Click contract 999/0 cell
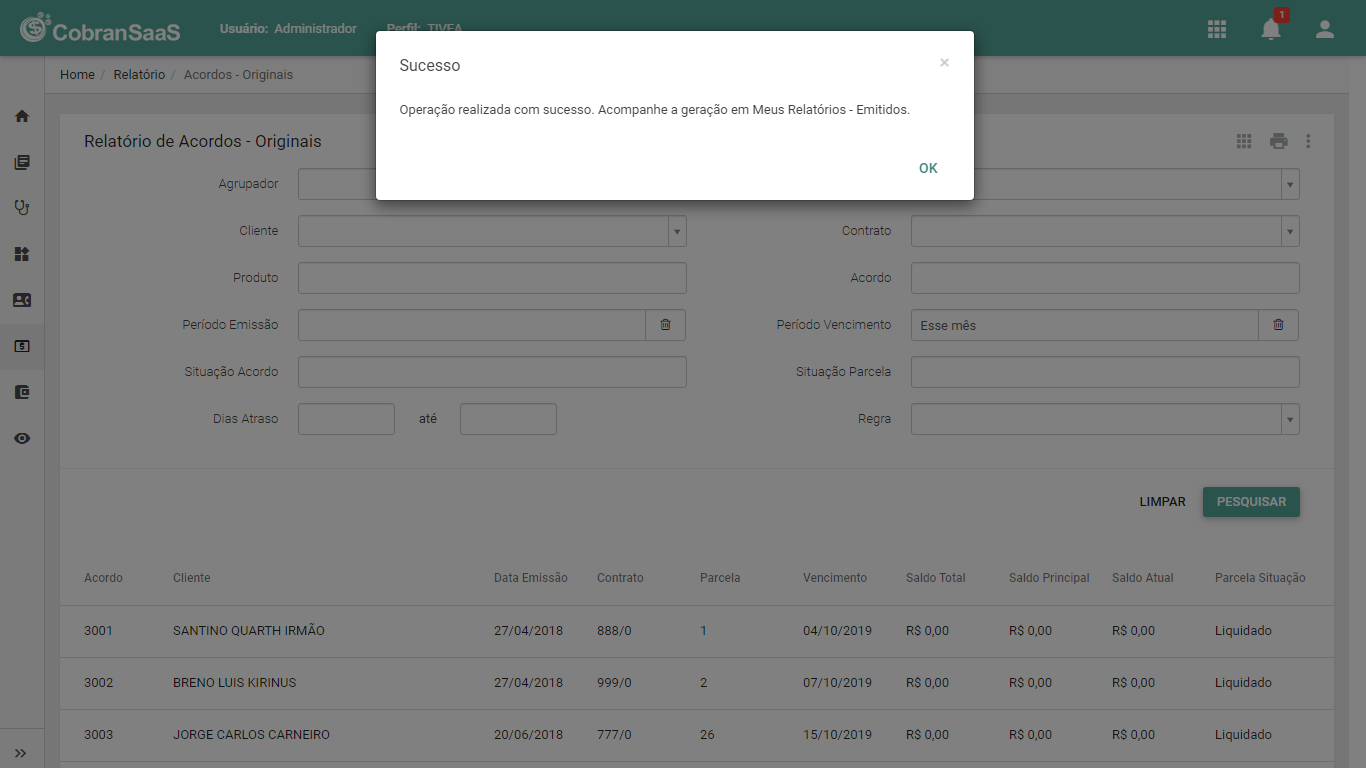The width and height of the screenshot is (1366, 768). pos(614,683)
